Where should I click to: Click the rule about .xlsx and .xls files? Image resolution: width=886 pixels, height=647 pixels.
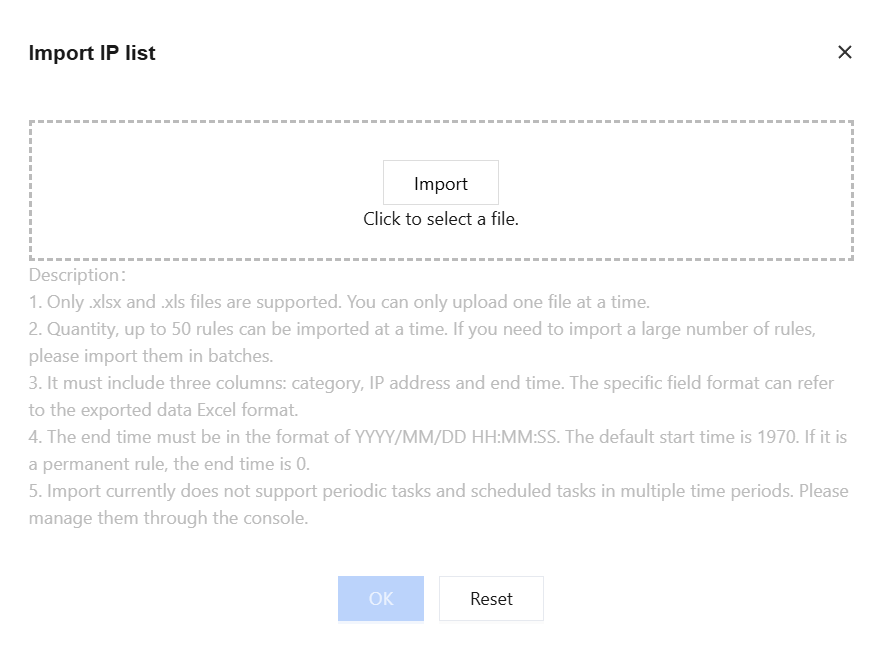pyautogui.click(x=339, y=302)
